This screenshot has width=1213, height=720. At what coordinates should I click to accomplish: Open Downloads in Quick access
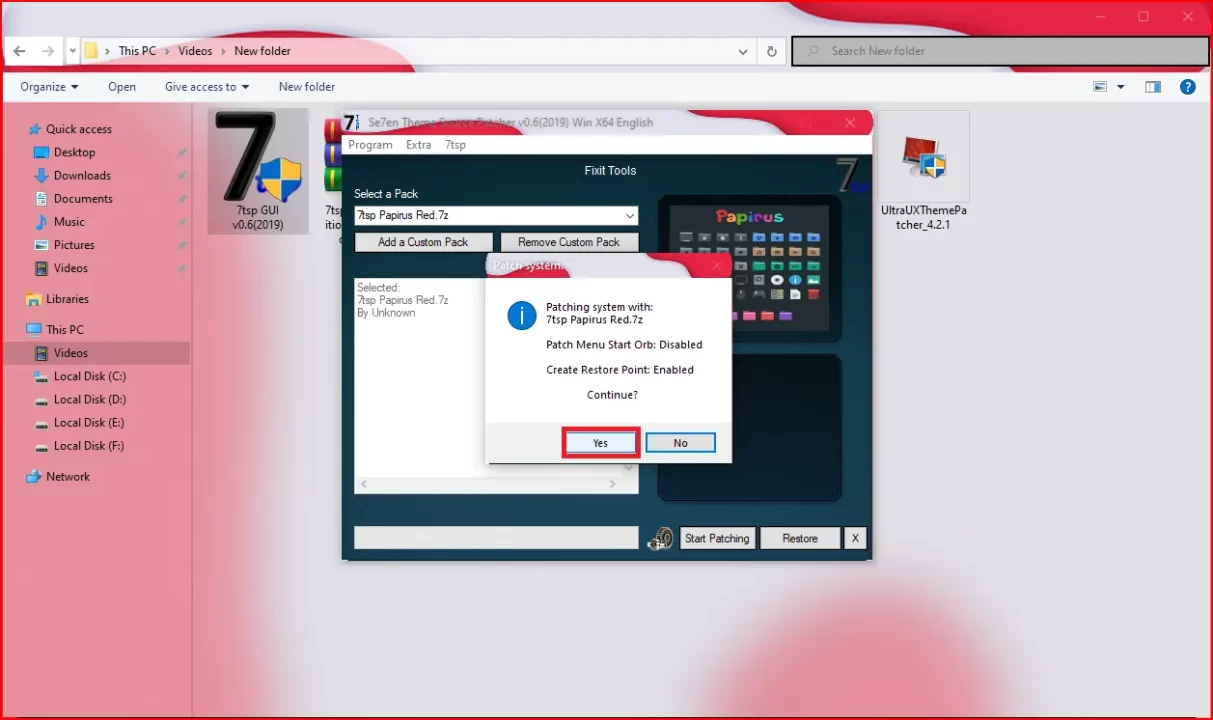[x=82, y=176]
